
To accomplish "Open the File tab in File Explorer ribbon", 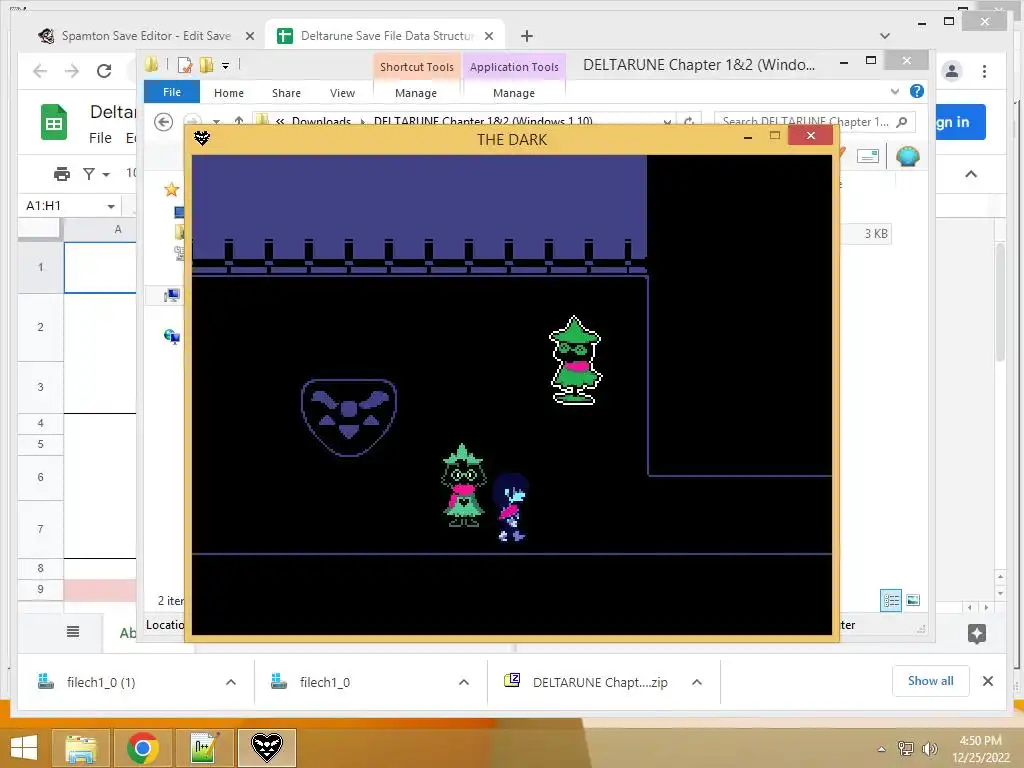I will pyautogui.click(x=172, y=92).
